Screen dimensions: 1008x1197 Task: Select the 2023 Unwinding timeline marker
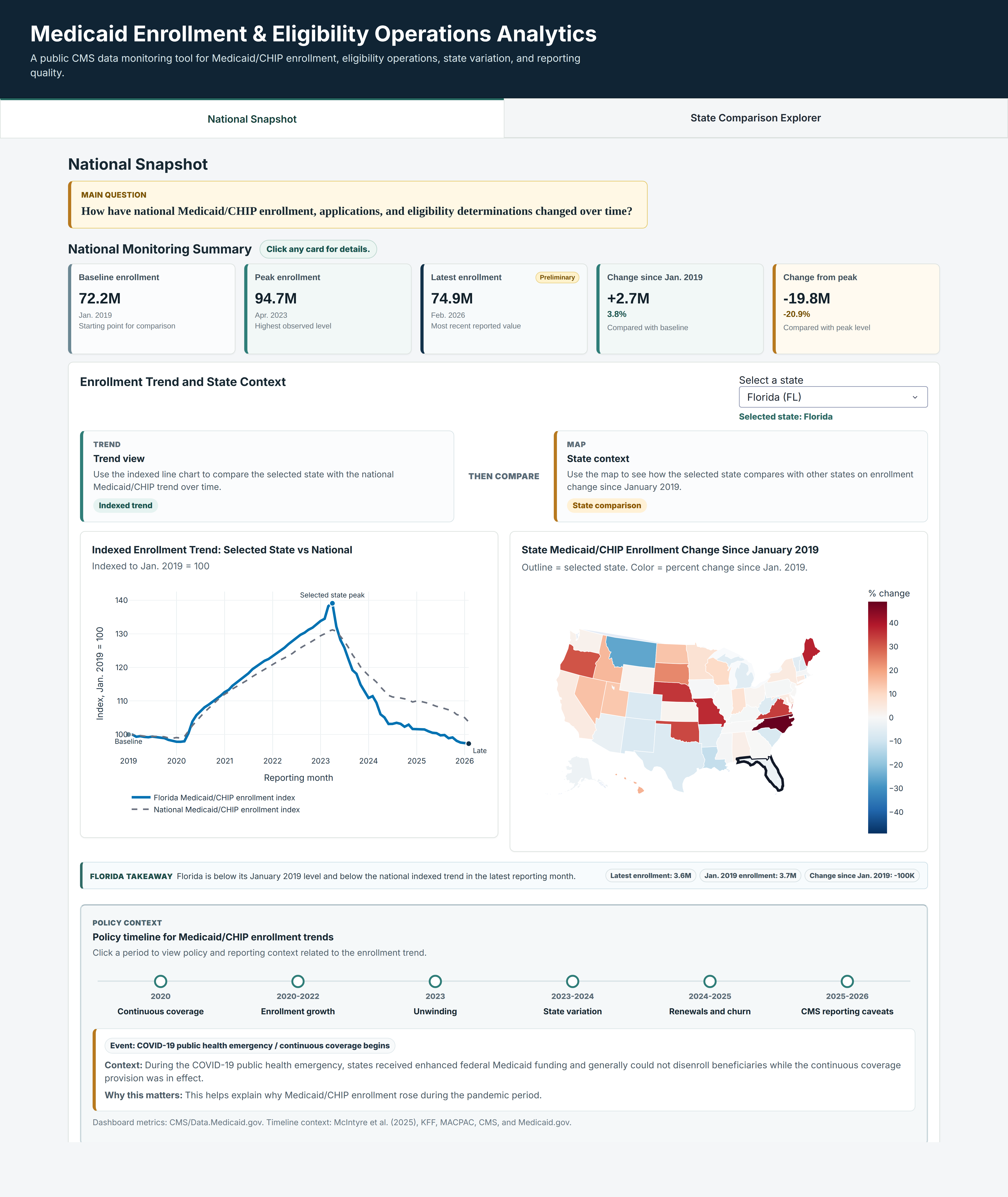pos(435,981)
